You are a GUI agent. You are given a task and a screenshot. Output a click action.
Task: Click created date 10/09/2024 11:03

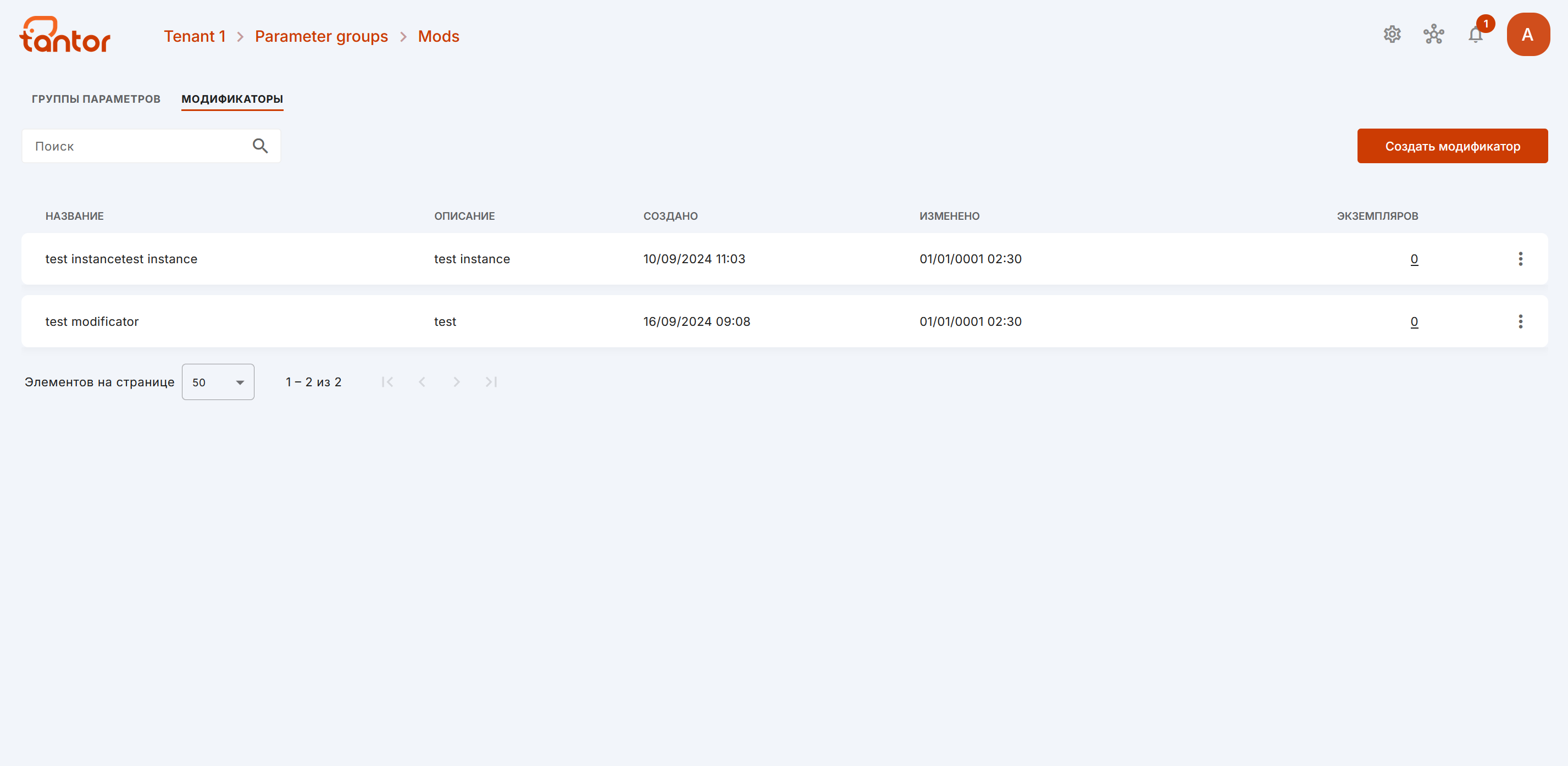click(x=694, y=259)
